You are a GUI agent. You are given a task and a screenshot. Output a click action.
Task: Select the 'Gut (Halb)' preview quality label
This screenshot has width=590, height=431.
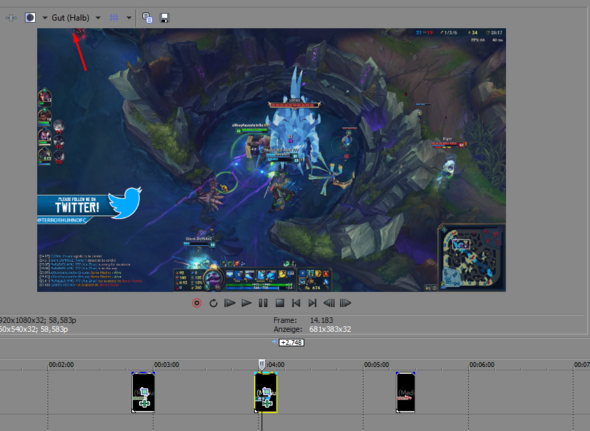pyautogui.click(x=70, y=18)
